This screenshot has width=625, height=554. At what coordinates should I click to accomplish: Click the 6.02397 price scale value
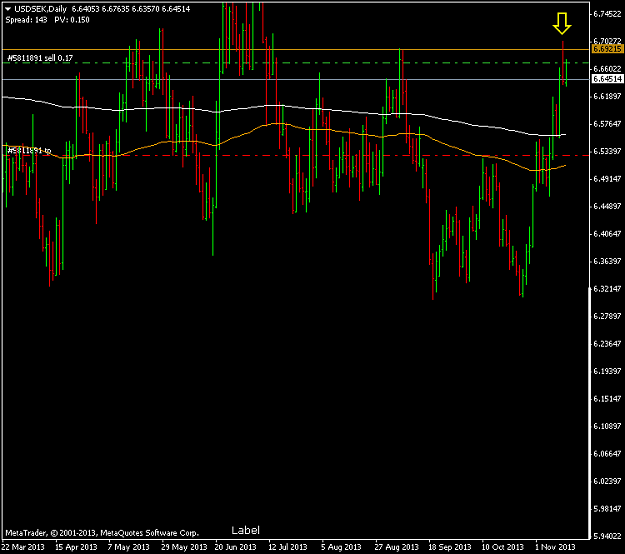[607, 481]
